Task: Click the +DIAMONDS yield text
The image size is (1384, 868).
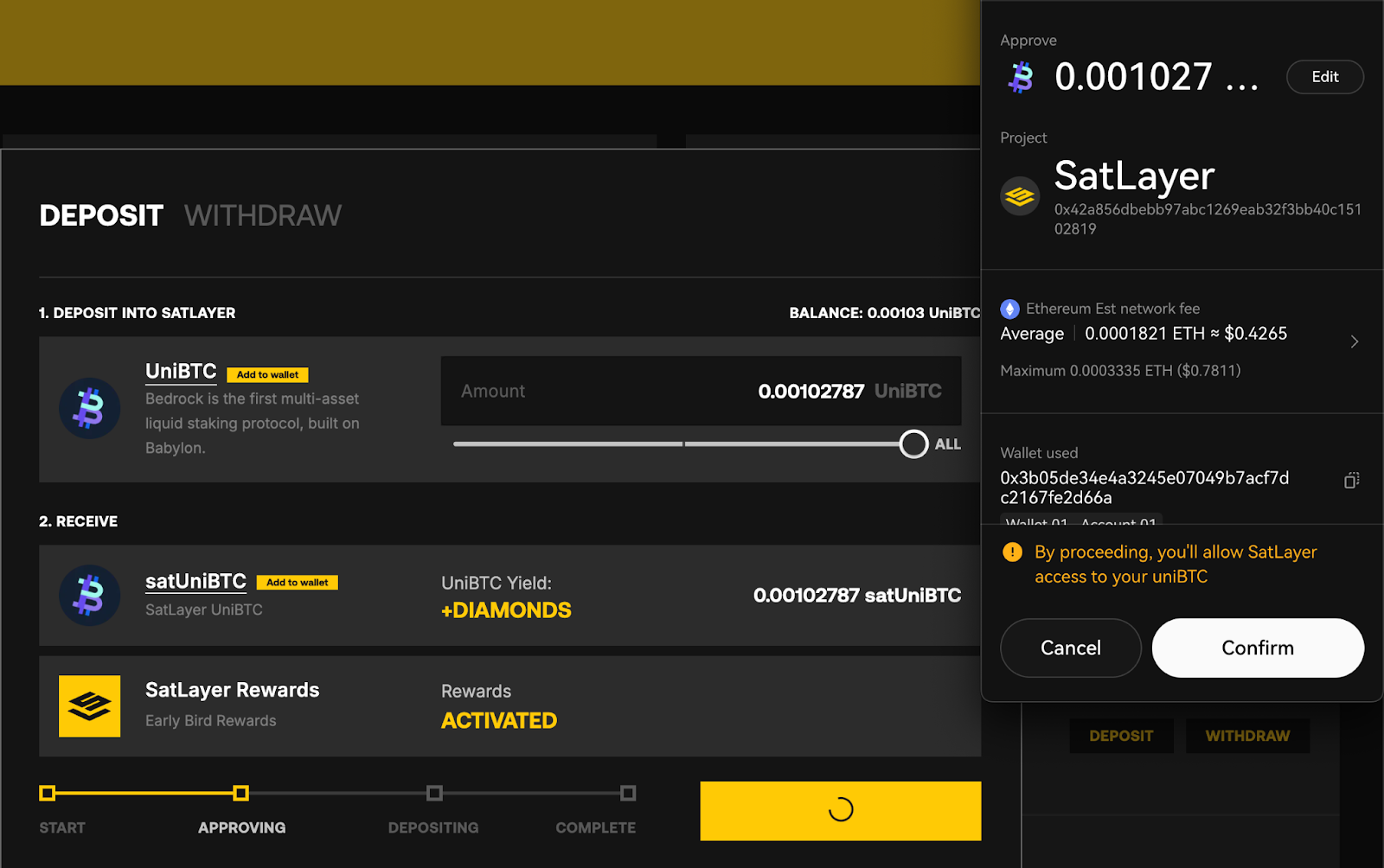Action: [506, 610]
